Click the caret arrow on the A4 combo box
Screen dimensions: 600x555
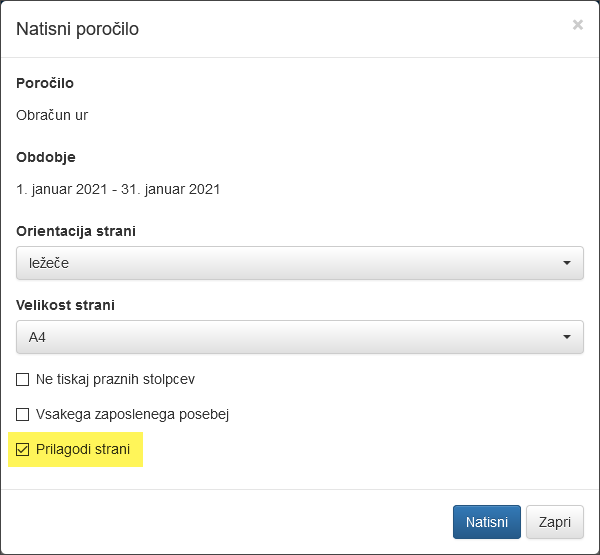click(x=567, y=337)
